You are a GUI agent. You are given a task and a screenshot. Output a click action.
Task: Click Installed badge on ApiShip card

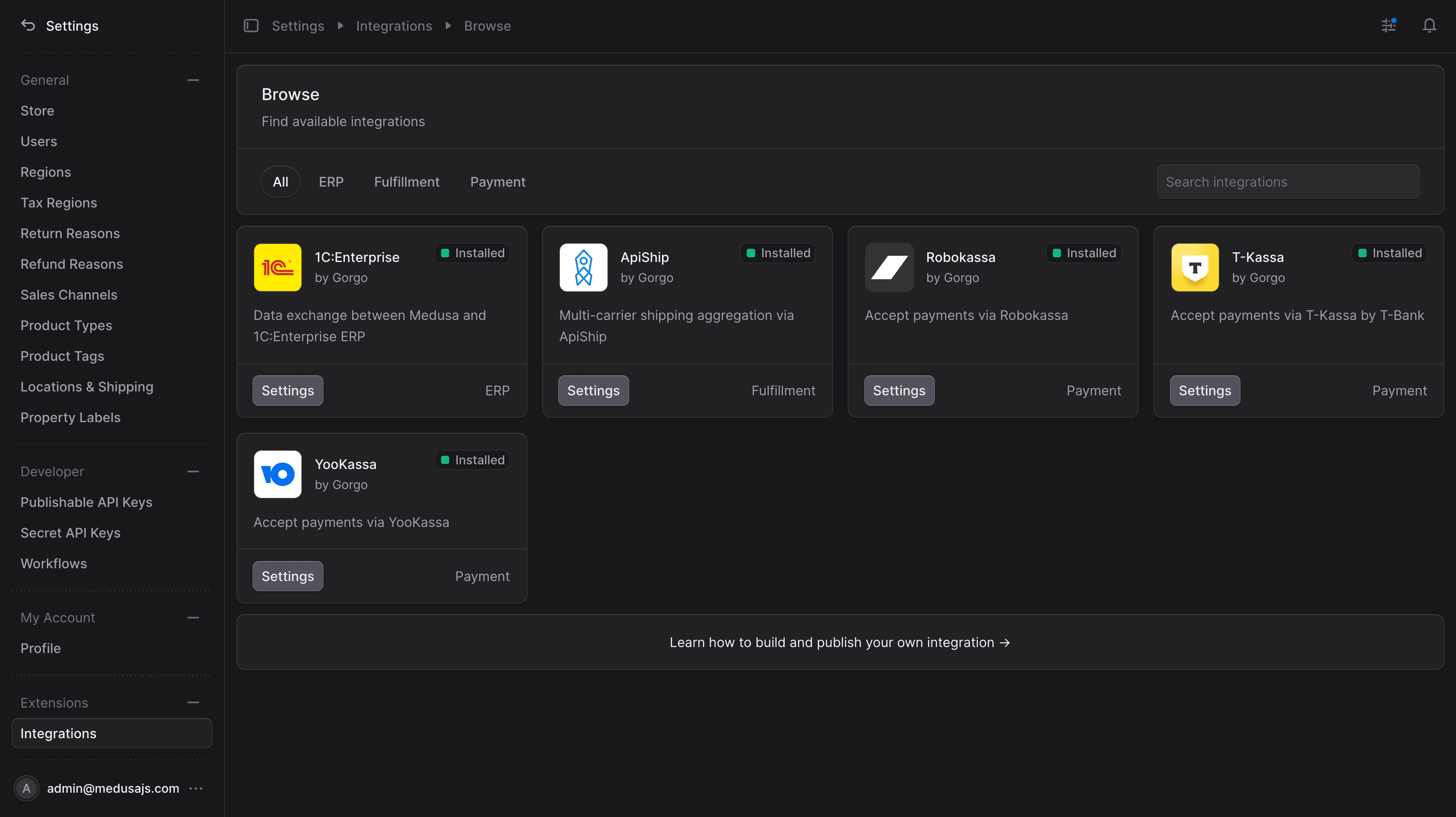[x=778, y=253]
